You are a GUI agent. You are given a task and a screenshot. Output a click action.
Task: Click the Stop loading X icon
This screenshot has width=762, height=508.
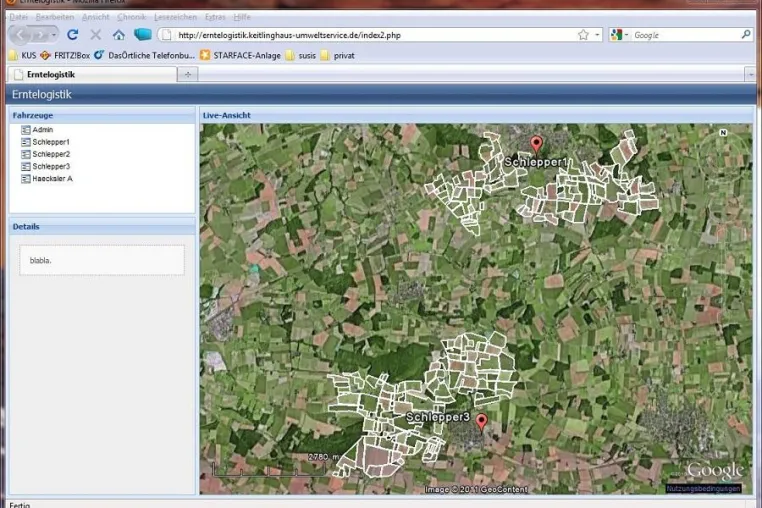coord(96,35)
